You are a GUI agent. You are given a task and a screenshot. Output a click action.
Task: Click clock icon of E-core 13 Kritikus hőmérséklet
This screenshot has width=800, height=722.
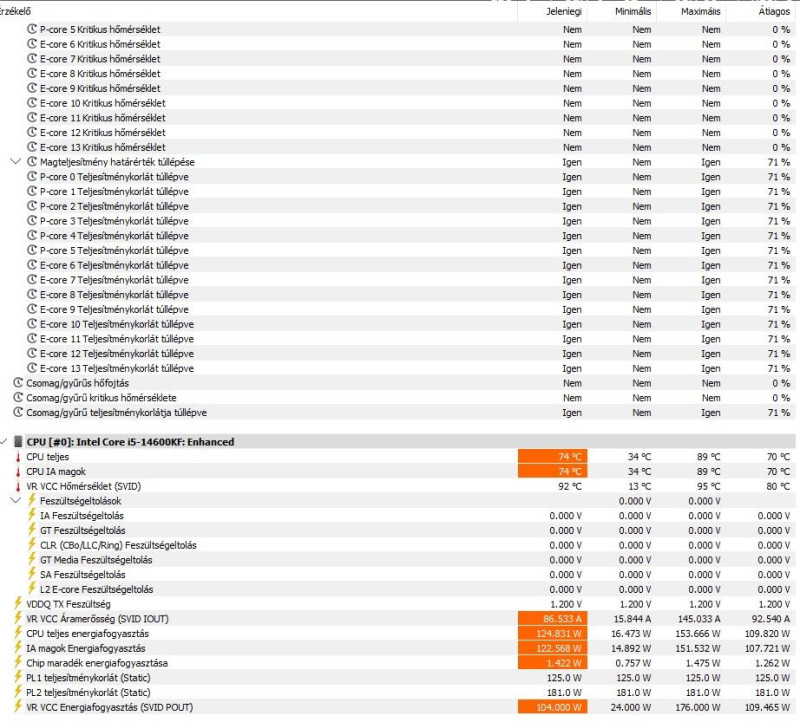[32, 147]
